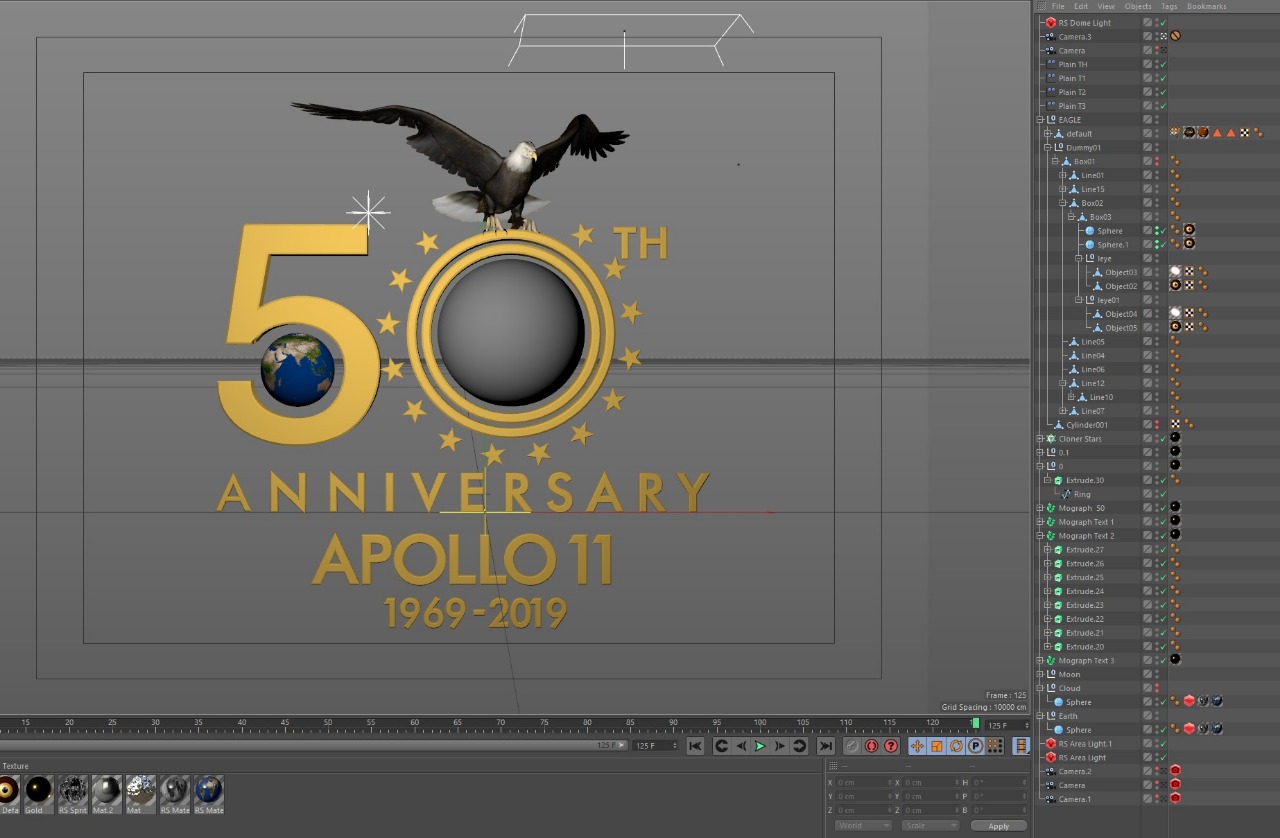Image resolution: width=1280 pixels, height=838 pixels.
Task: Click the Protection tag on Camera.3
Action: (x=1176, y=36)
